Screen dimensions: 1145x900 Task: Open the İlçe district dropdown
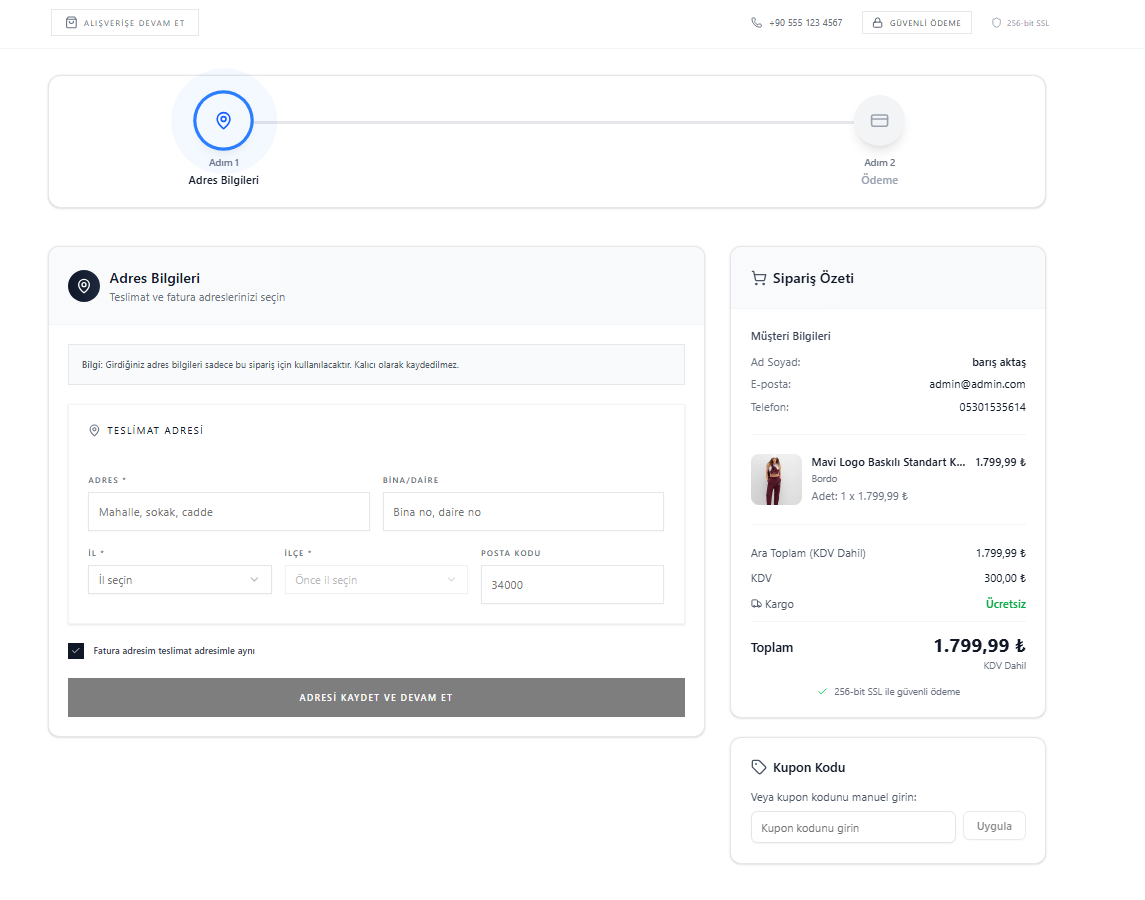click(375, 580)
